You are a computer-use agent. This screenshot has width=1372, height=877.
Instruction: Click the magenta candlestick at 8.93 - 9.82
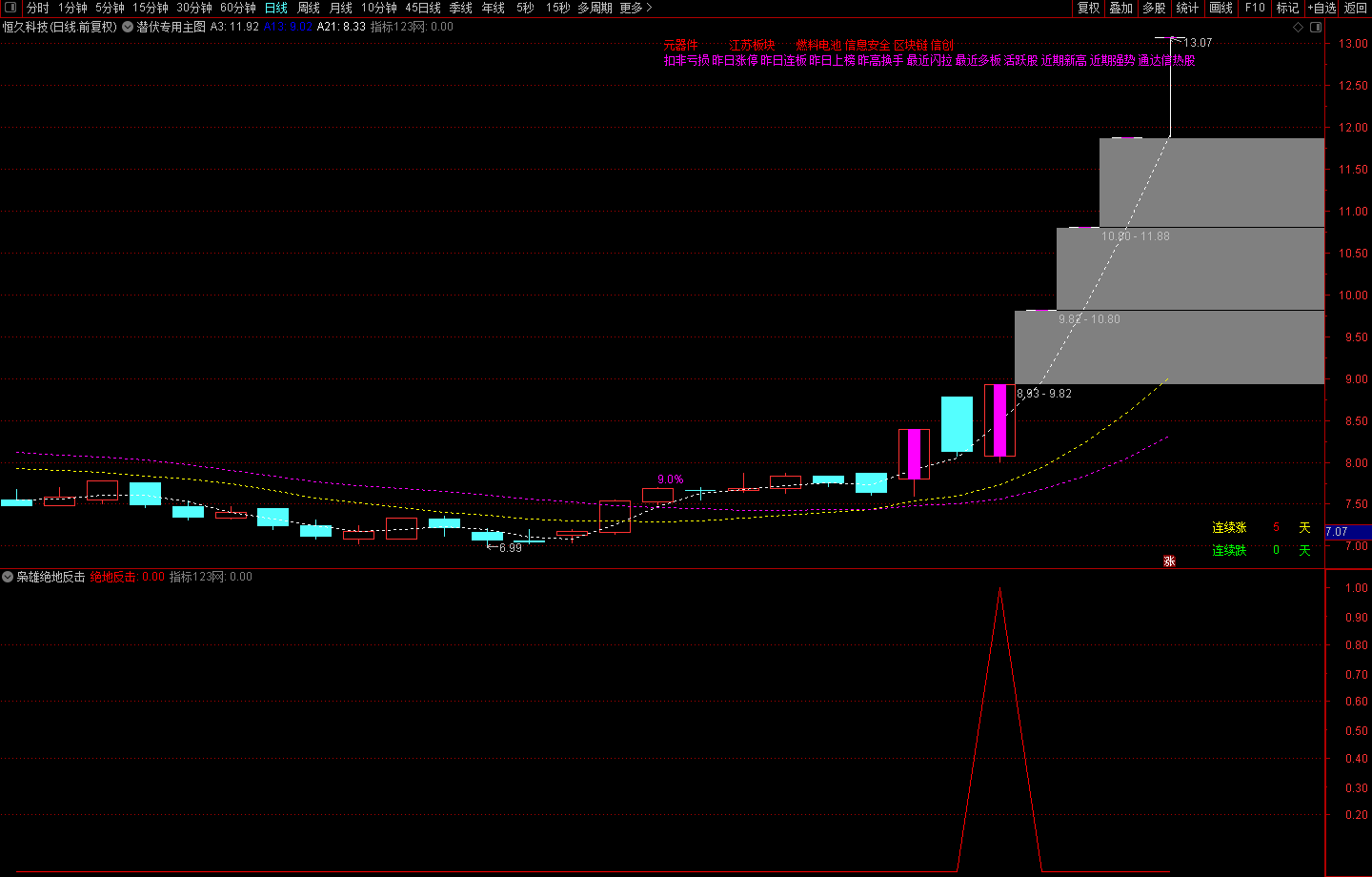[x=999, y=420]
